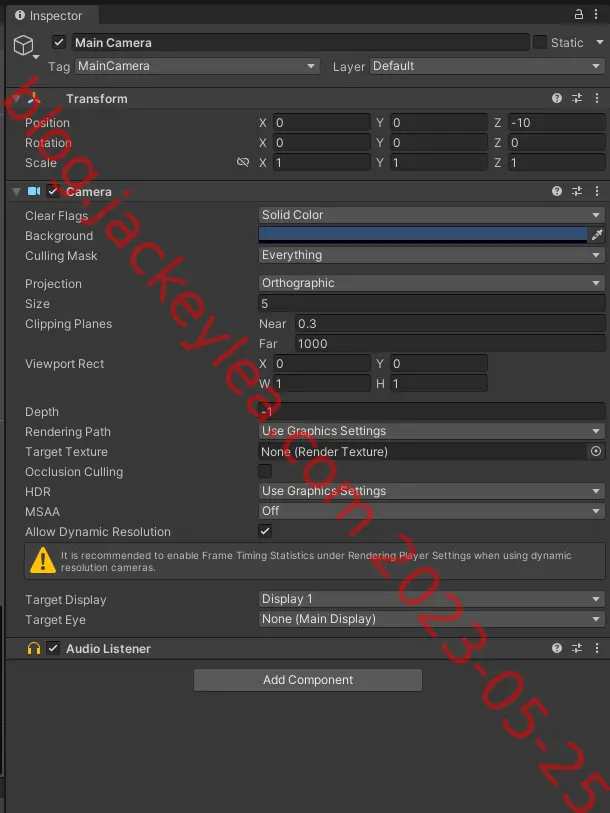This screenshot has height=813, width=610.
Task: Open Audio Listener presets icon
Action: coord(577,648)
